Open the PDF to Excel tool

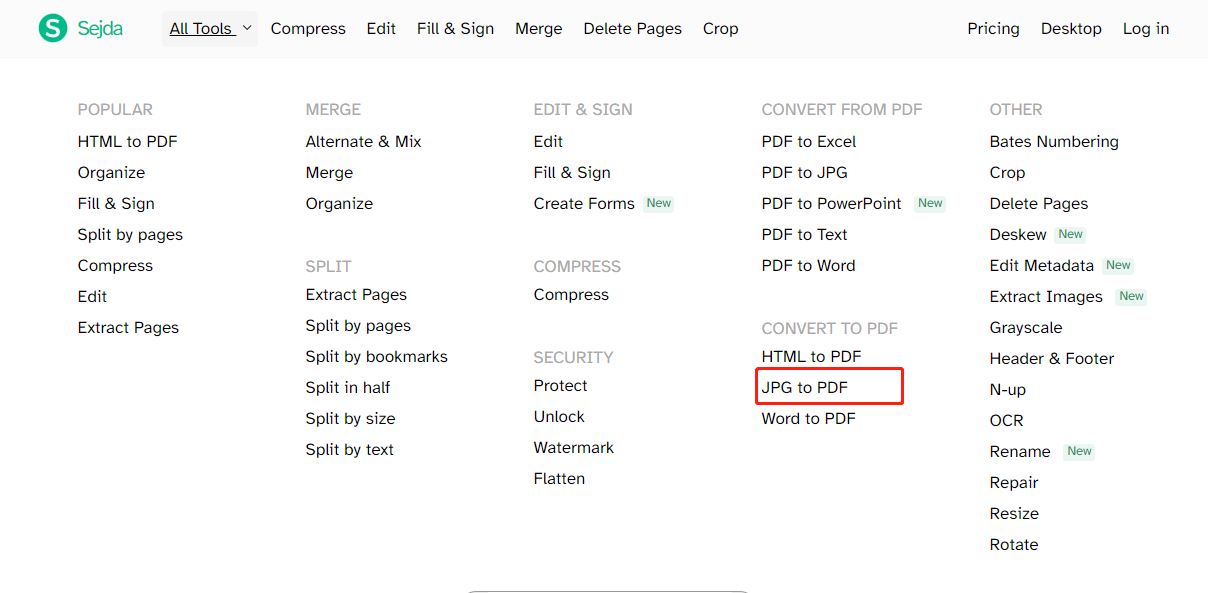[809, 142]
